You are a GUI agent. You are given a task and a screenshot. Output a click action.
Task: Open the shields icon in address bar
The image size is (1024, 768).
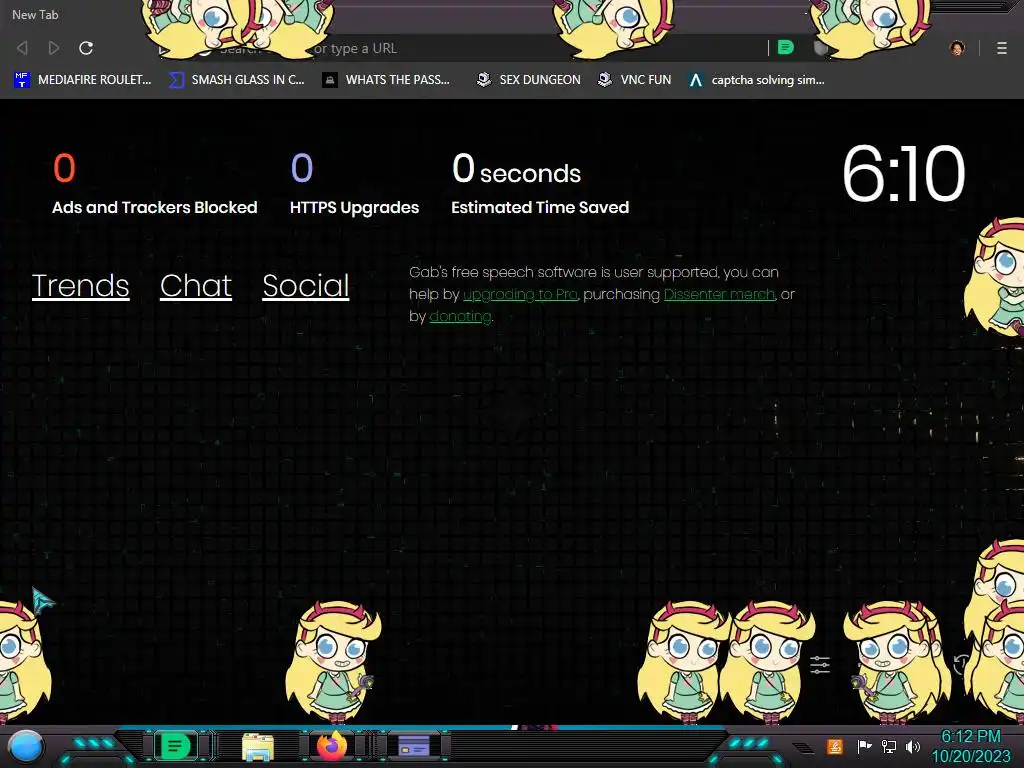(821, 48)
